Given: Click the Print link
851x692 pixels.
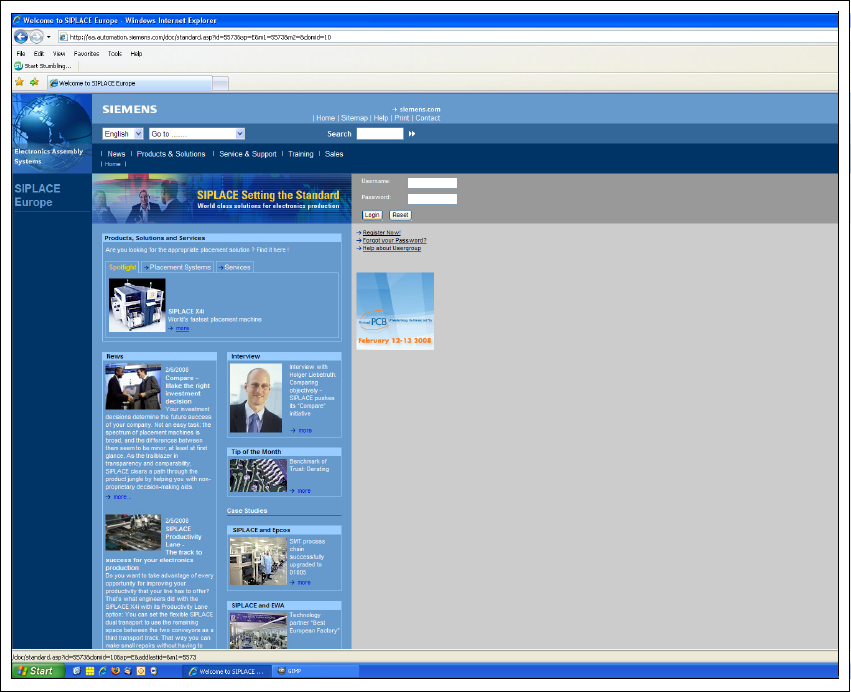Looking at the screenshot, I should pos(402,118).
